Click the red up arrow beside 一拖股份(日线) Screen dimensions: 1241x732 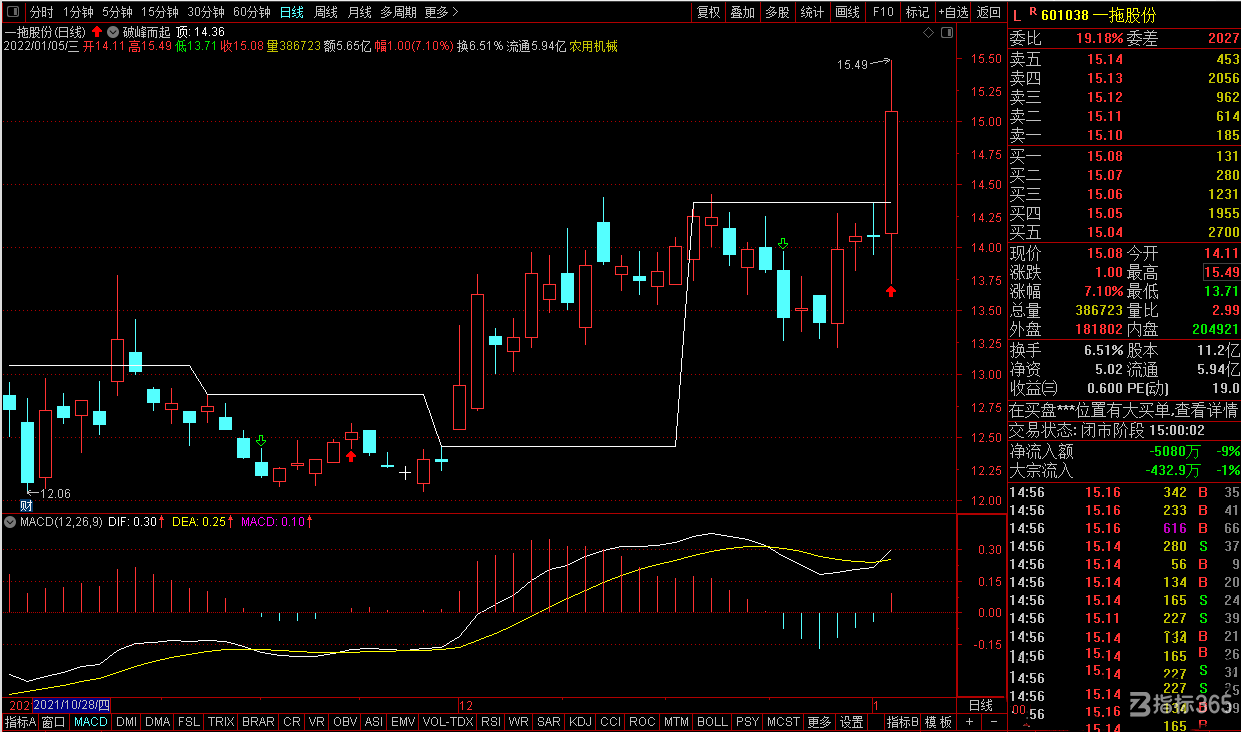97,32
